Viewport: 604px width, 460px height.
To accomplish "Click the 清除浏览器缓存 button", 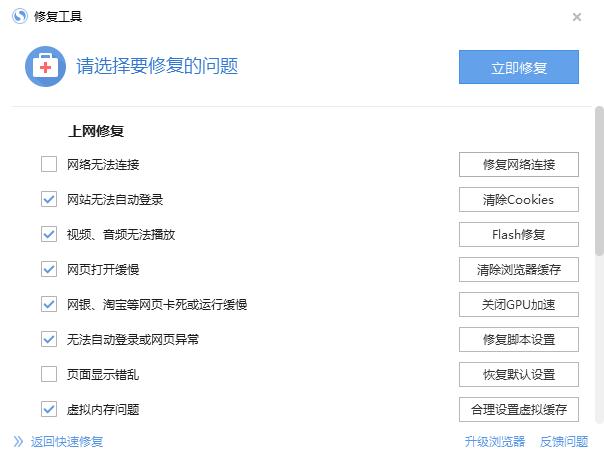I will 519,269.
